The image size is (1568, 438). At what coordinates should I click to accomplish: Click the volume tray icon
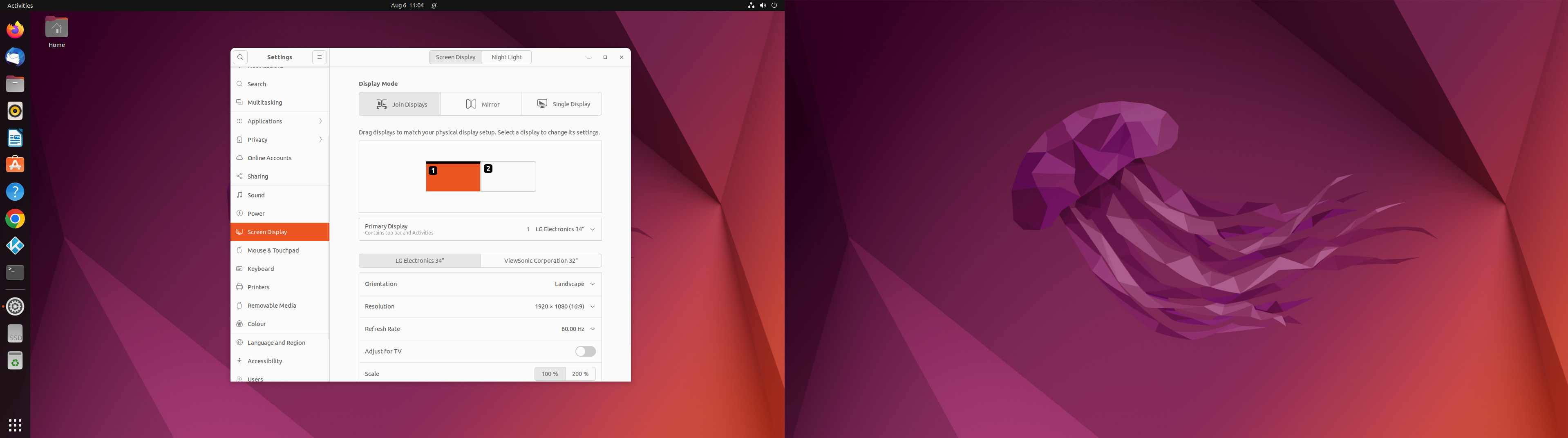pyautogui.click(x=763, y=5)
